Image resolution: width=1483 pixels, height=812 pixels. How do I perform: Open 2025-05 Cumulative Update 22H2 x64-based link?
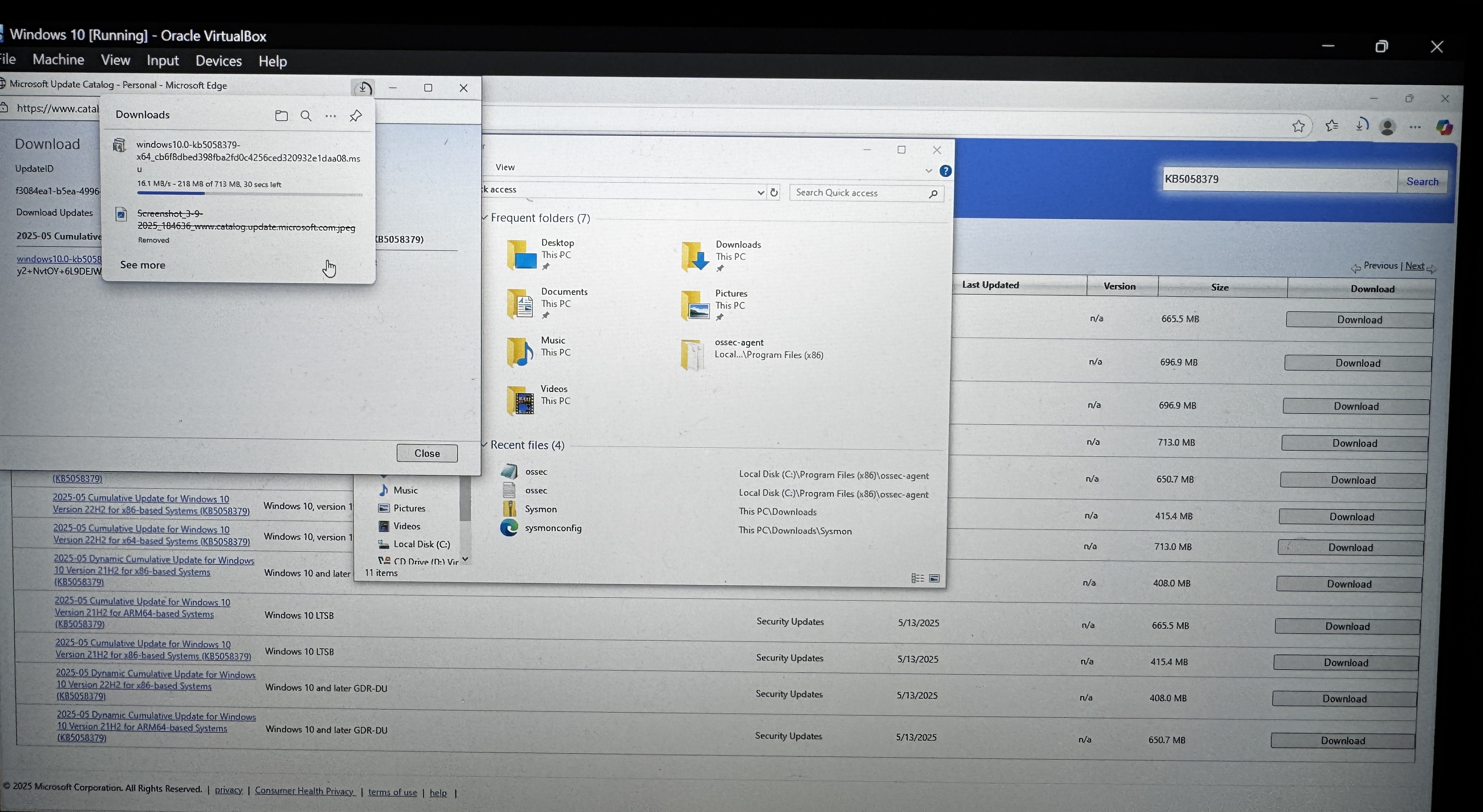(151, 535)
